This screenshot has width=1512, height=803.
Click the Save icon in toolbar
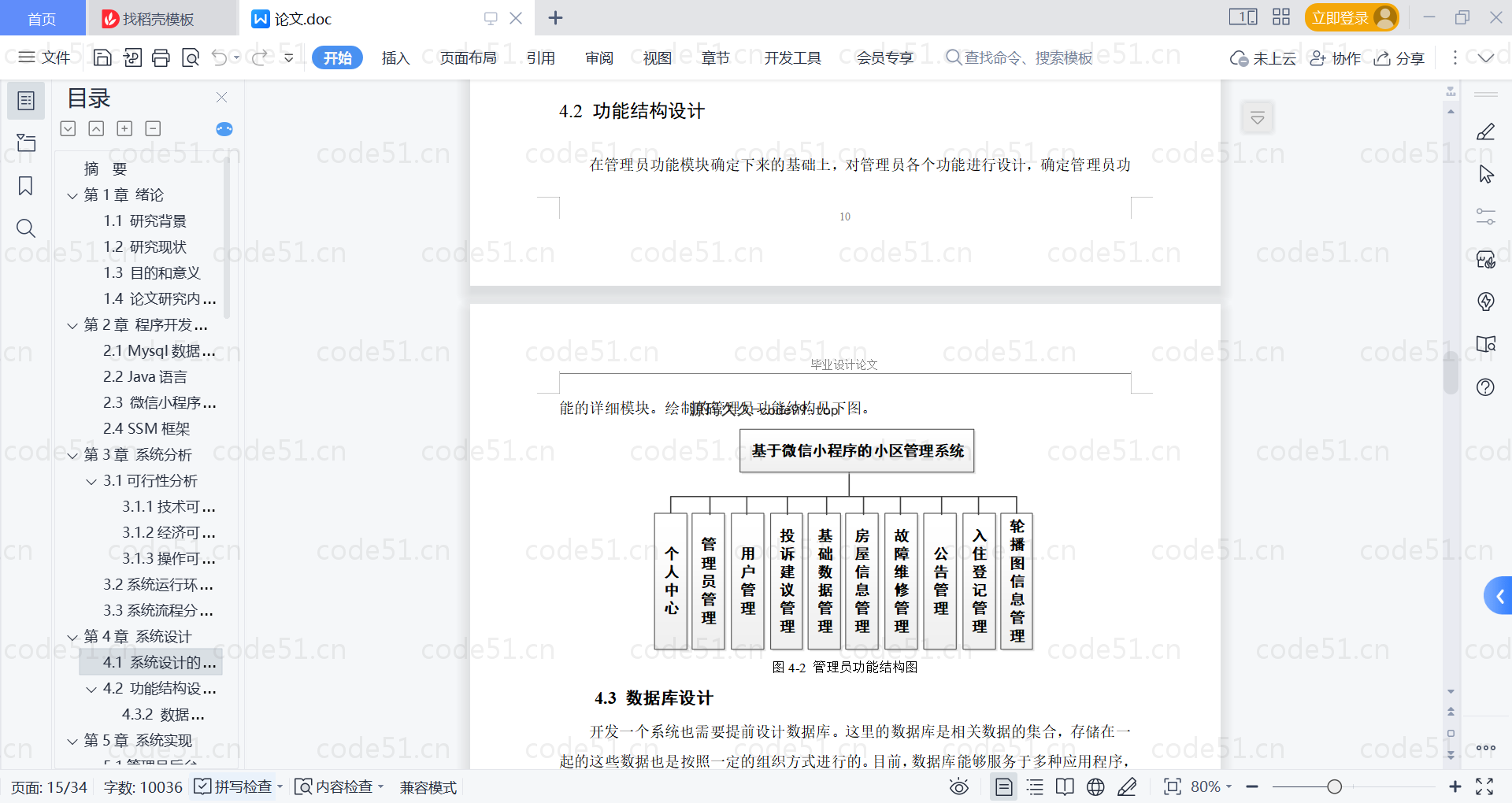coord(102,57)
